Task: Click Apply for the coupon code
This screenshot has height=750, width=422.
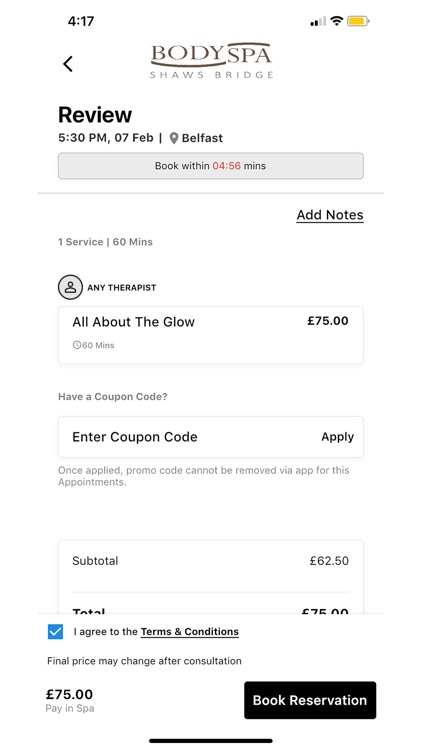Action: pyautogui.click(x=337, y=437)
